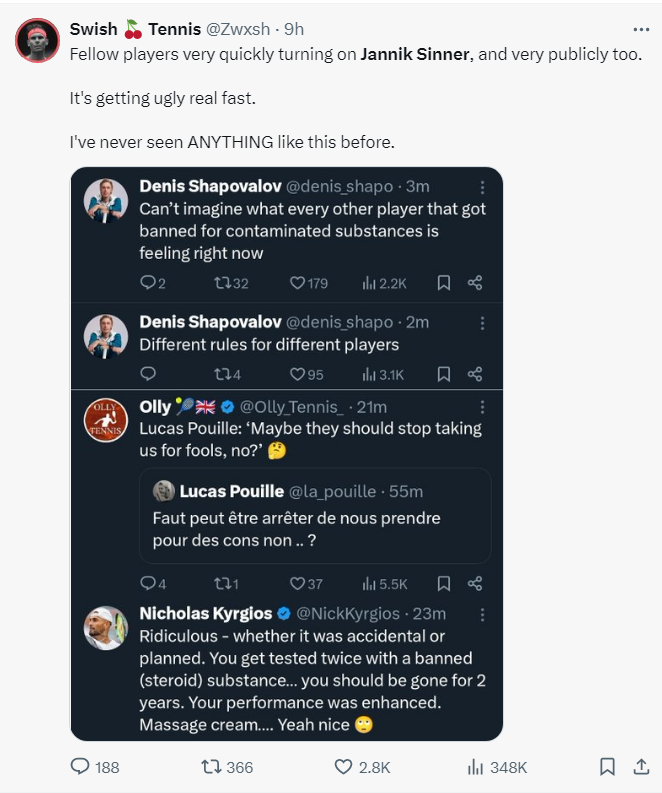Share the main post via upload arrow icon
Viewport: 662px width, 793px height.
pos(641,767)
